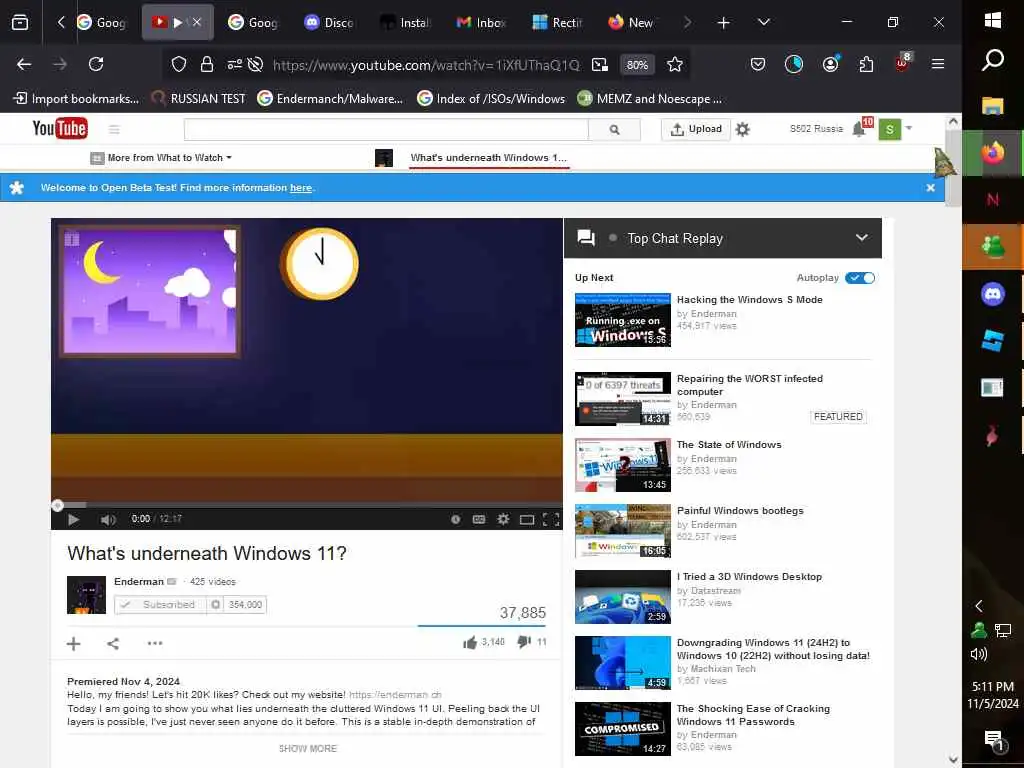Switch to the Recti browser tab
Viewport: 1024px width, 768px height.
pos(557,22)
